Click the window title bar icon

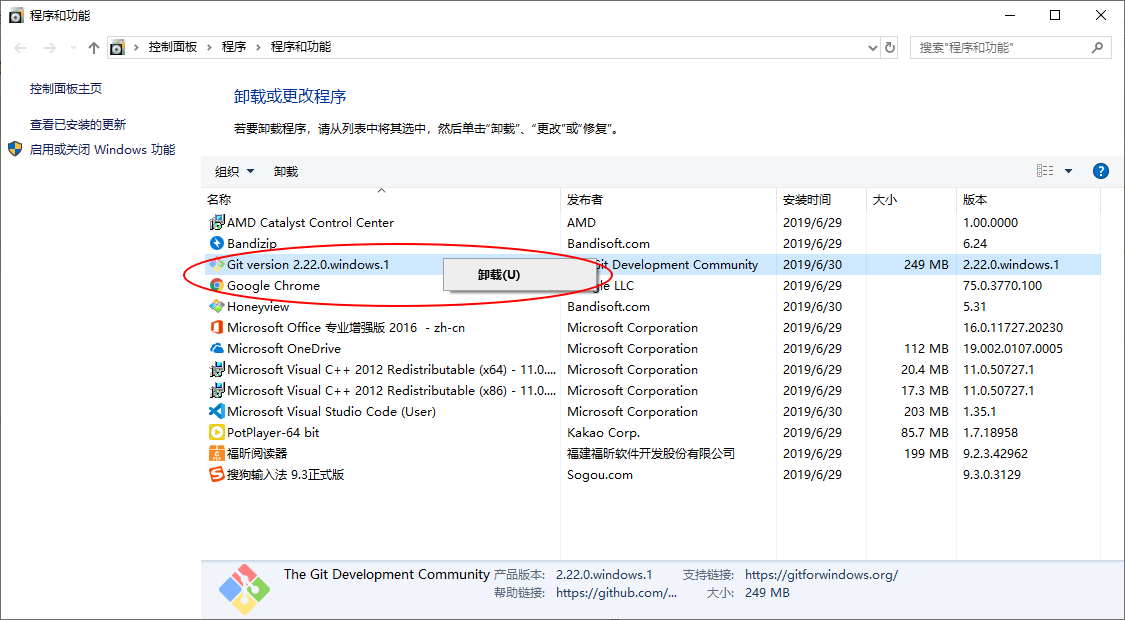pyautogui.click(x=15, y=15)
